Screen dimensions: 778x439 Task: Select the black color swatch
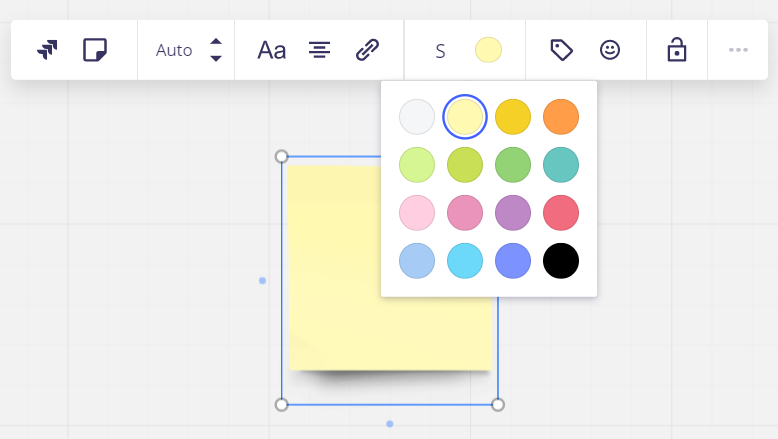(x=561, y=261)
